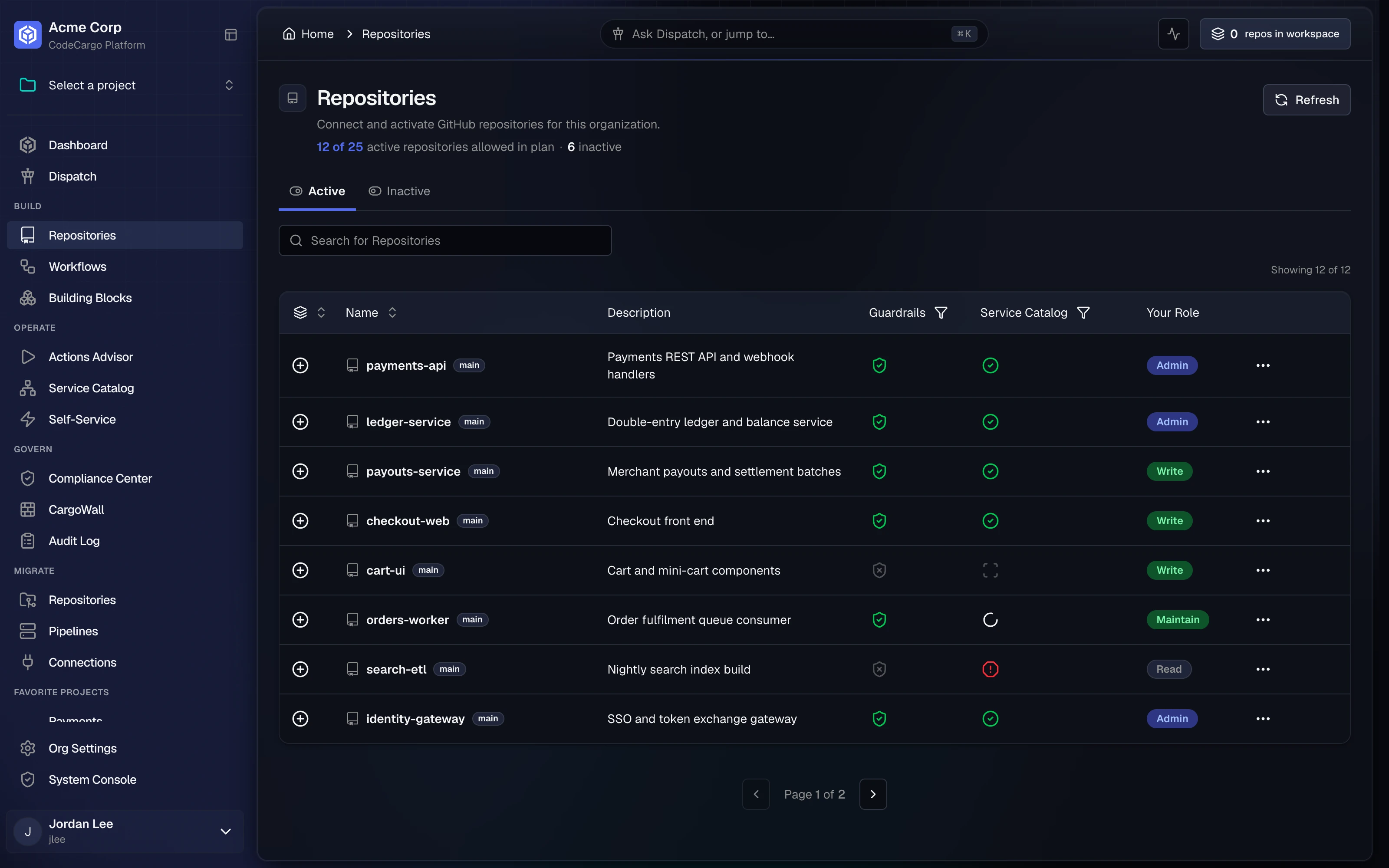Open CargoWall in sidebar
Screen dimensions: 1389x868
click(125, 510)
